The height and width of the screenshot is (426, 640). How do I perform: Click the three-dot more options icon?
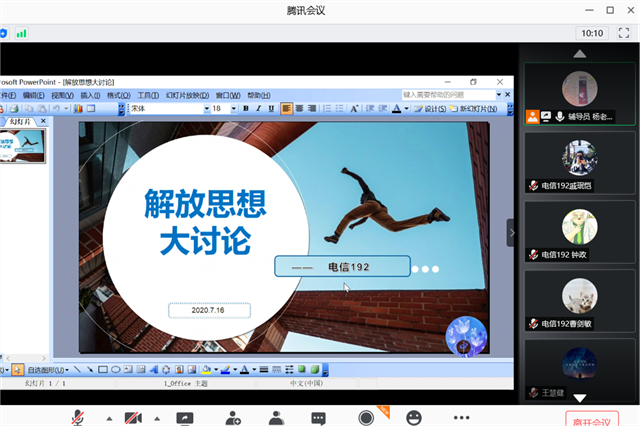461,417
